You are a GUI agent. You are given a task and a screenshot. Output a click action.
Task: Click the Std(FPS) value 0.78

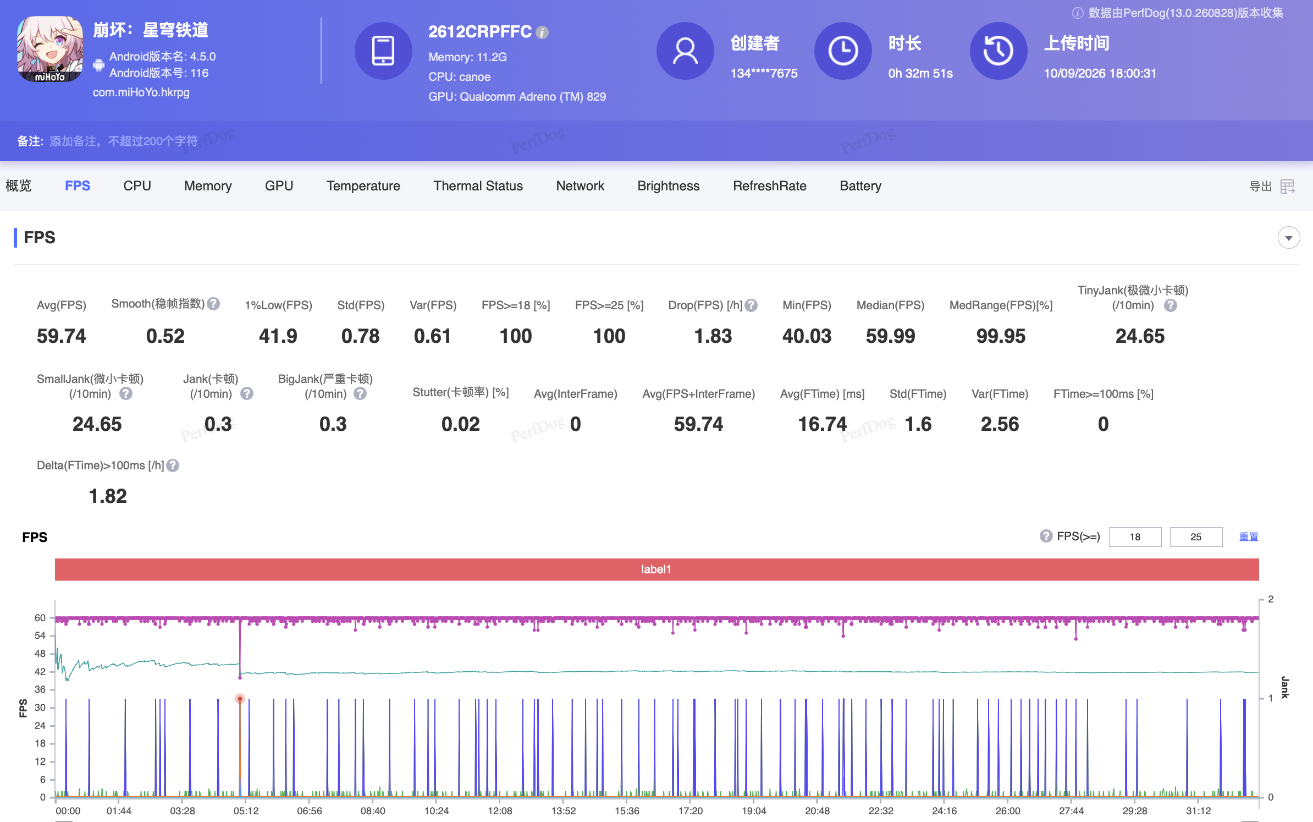pos(361,336)
